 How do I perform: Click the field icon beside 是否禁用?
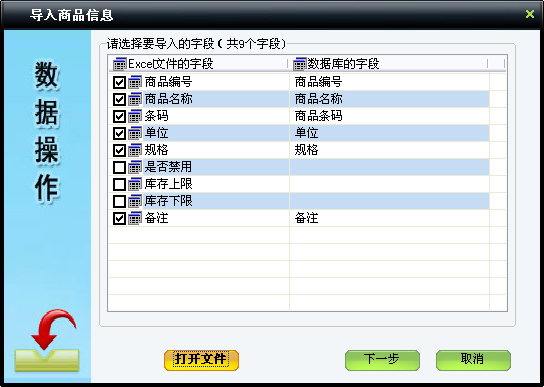coord(135,167)
